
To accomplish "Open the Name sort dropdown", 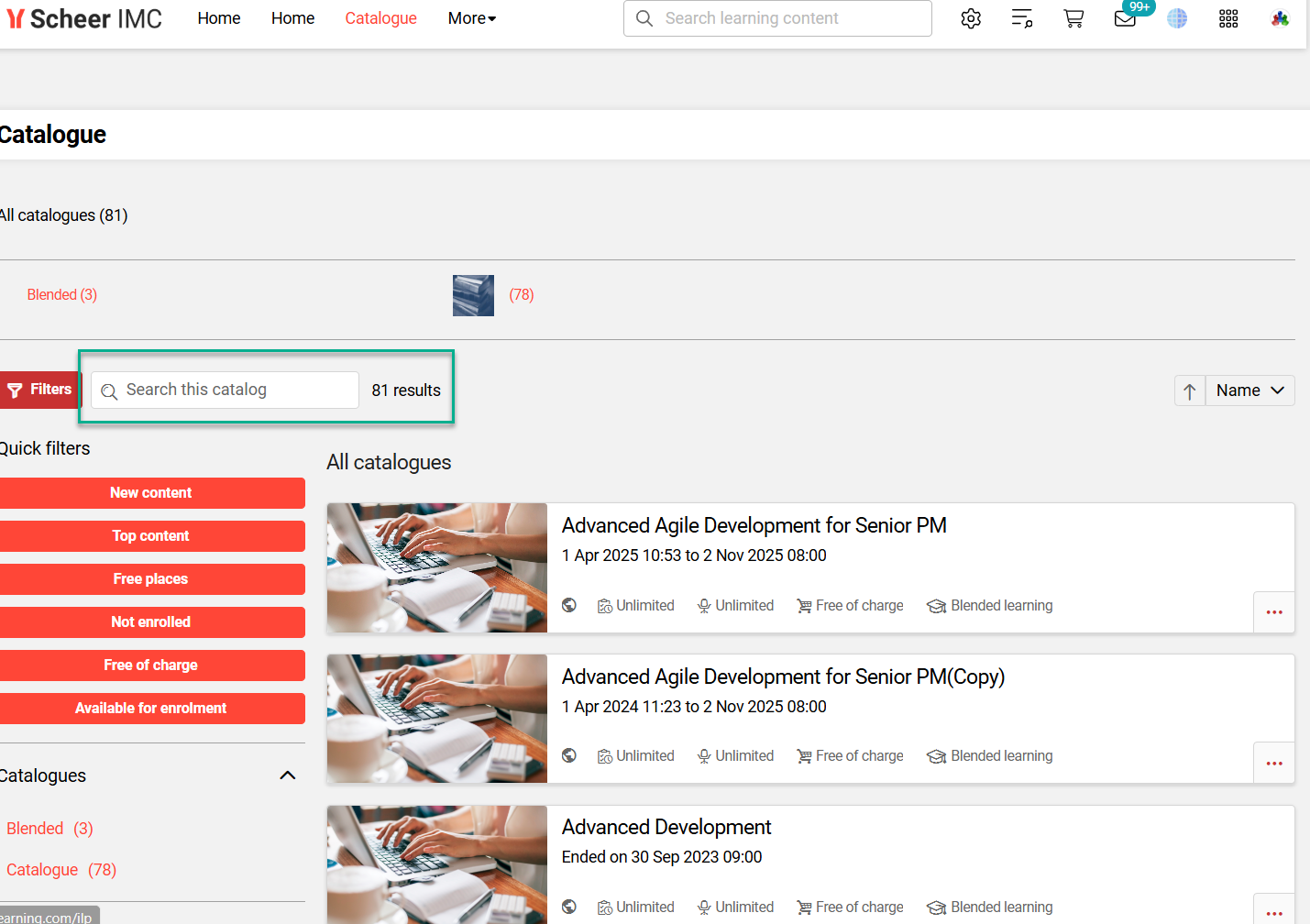I will (1249, 390).
